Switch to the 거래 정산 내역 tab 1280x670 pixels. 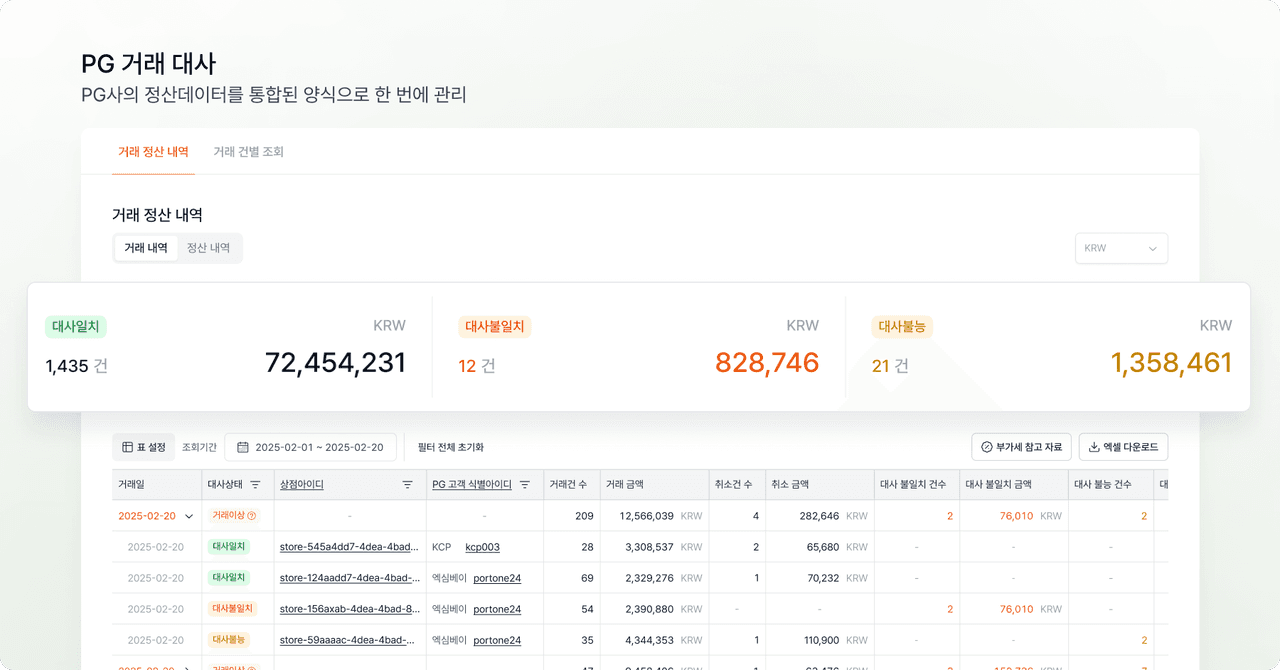point(153,152)
